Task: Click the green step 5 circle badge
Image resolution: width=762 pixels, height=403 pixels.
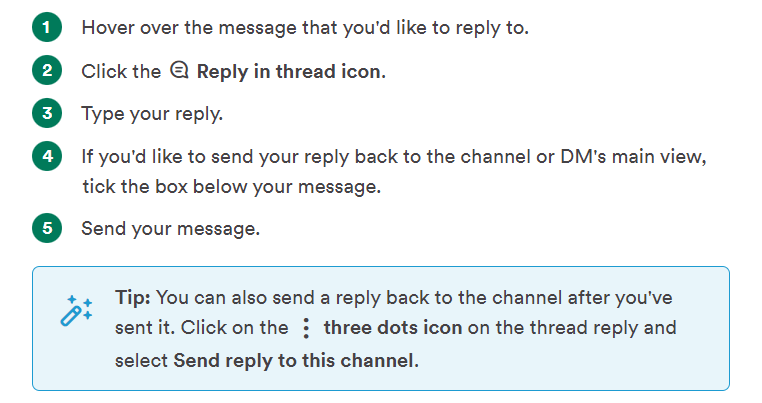Action: click(47, 228)
